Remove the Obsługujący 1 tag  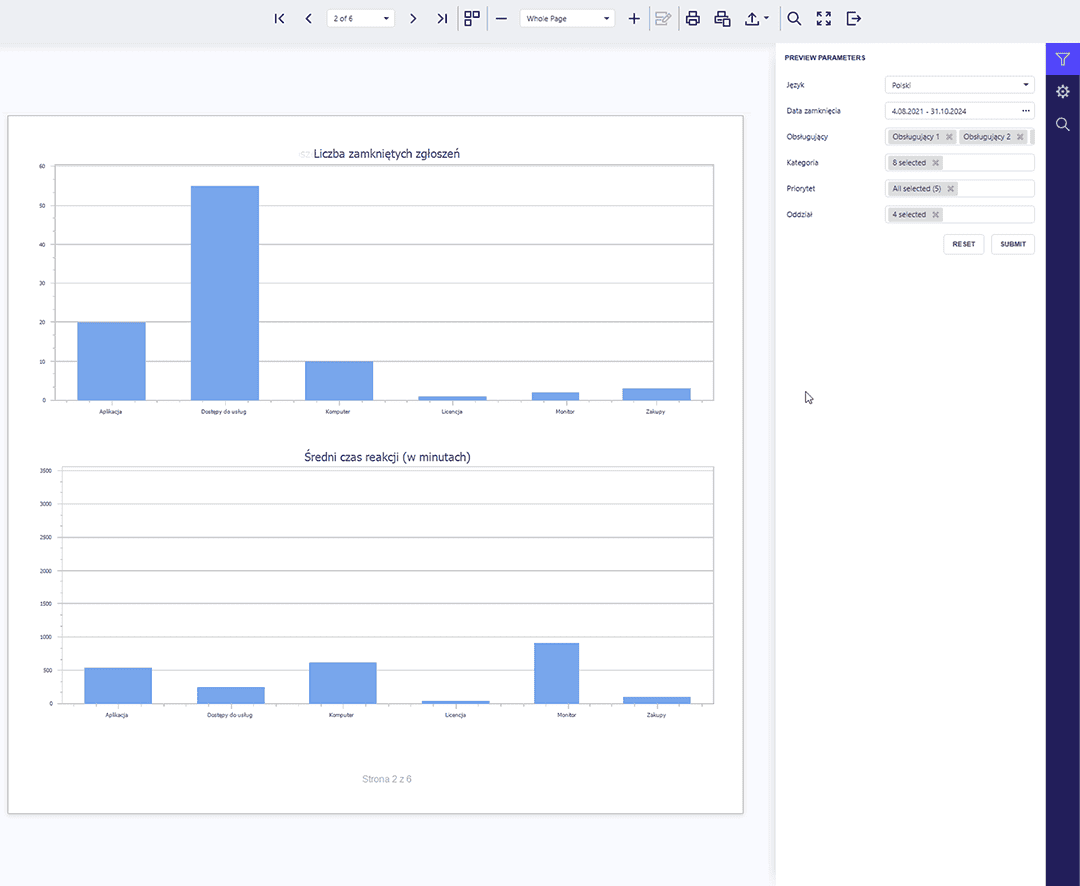(949, 137)
